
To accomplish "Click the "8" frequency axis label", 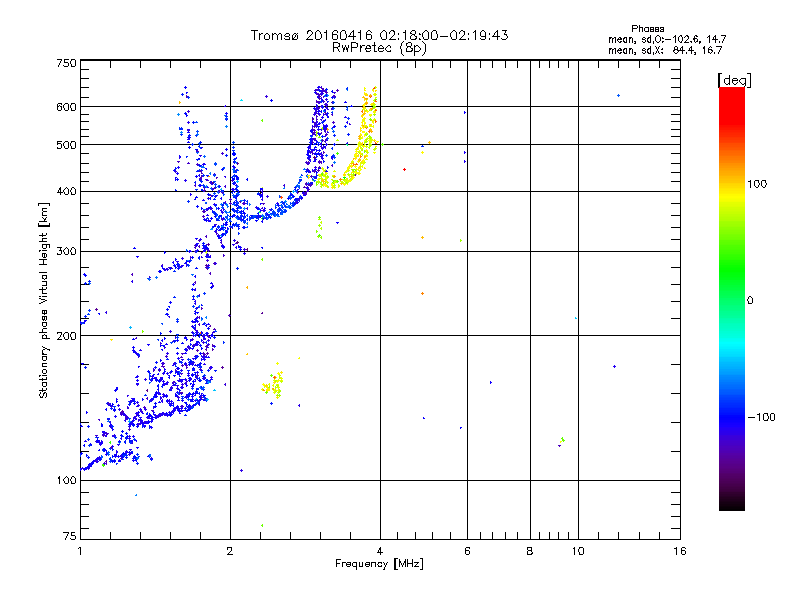I will tap(530, 551).
